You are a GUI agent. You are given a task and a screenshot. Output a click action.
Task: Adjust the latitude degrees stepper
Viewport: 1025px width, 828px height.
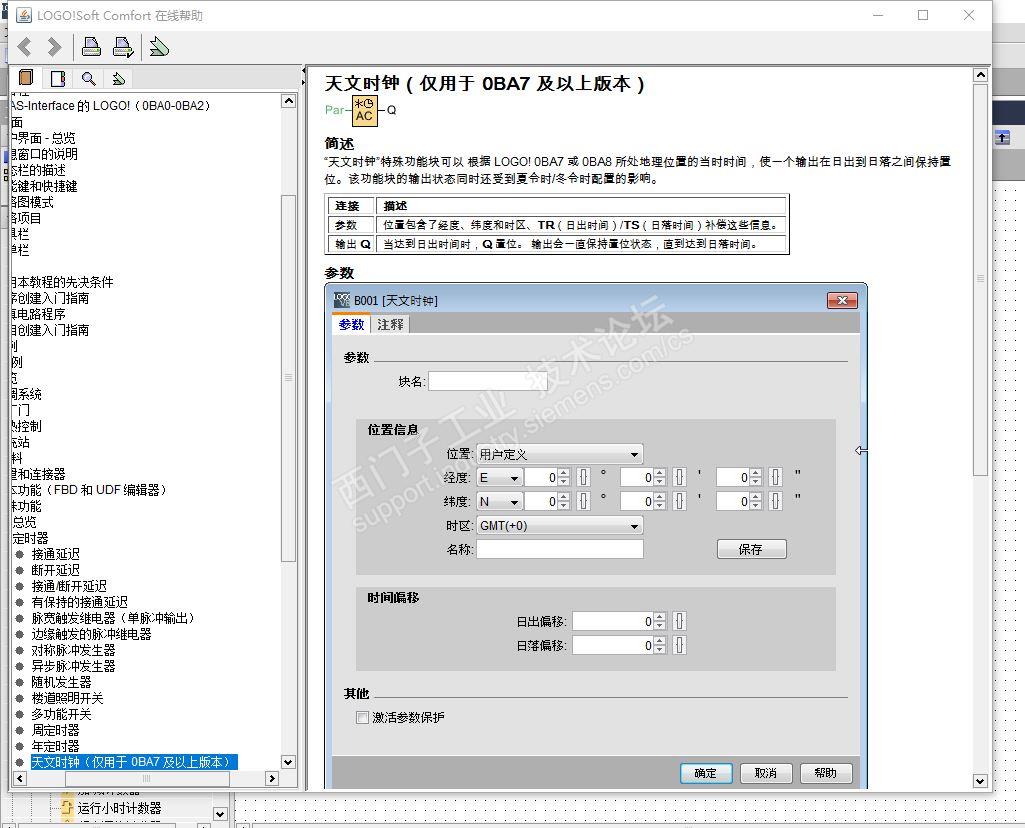tap(563, 502)
